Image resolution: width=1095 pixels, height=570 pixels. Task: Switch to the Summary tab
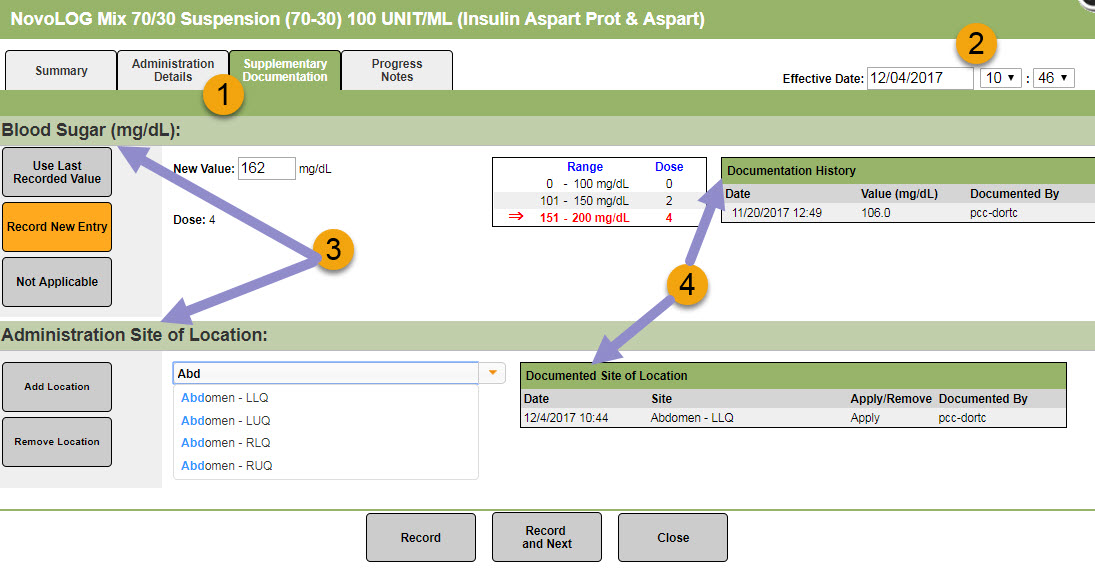pyautogui.click(x=61, y=71)
